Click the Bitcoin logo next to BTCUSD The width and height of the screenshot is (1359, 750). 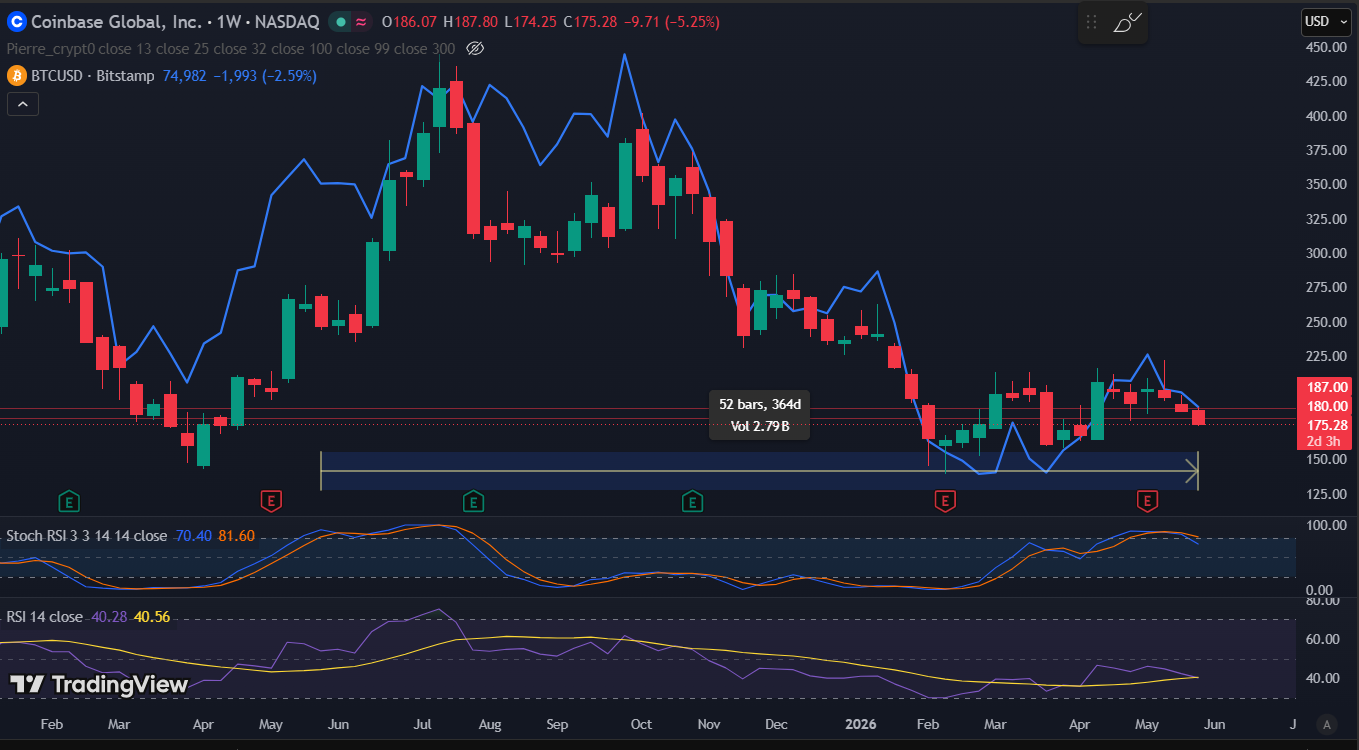[x=16, y=75]
